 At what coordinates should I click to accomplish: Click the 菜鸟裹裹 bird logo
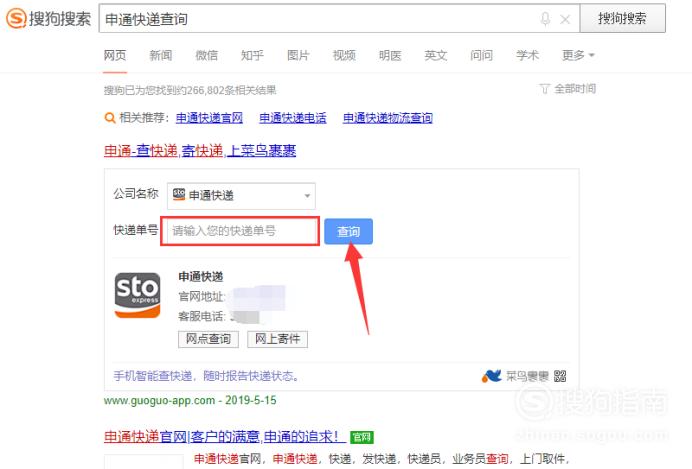pyautogui.click(x=491, y=376)
